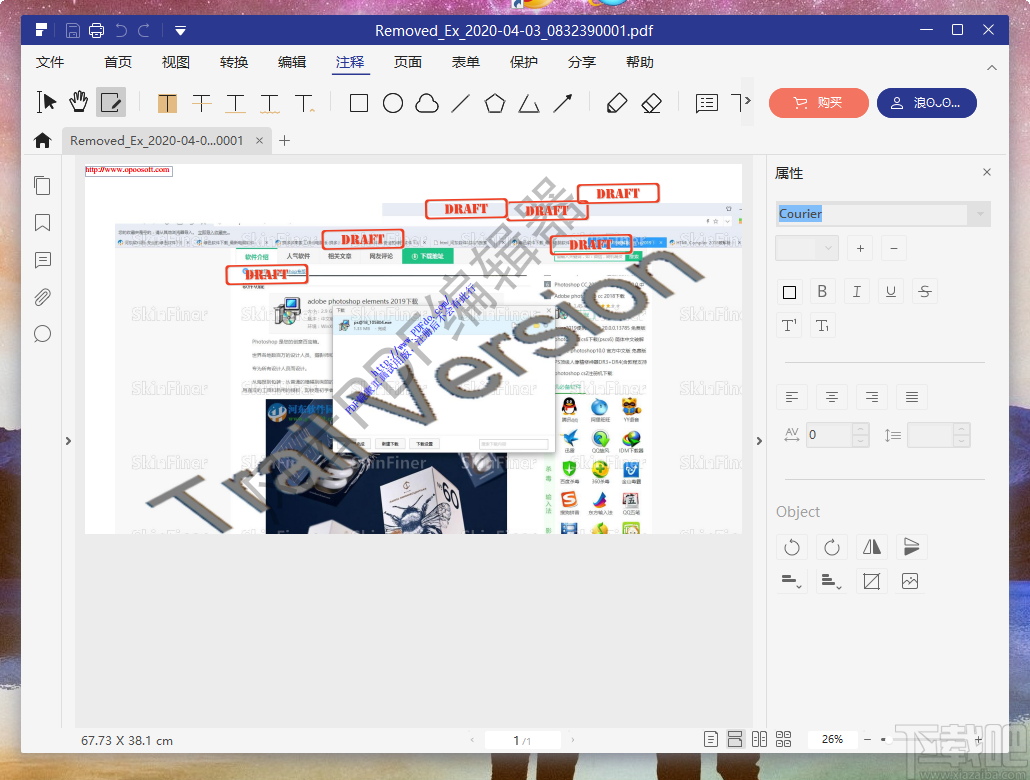Choose the caret insert text tool
1030x780 pixels.
pos(304,103)
